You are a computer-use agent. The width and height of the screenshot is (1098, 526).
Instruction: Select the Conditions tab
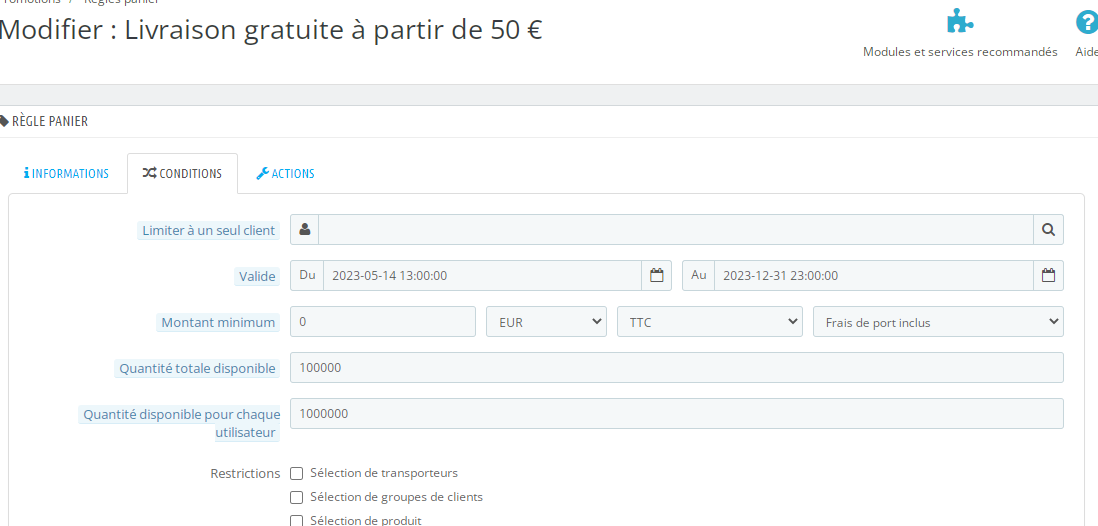tap(182, 174)
